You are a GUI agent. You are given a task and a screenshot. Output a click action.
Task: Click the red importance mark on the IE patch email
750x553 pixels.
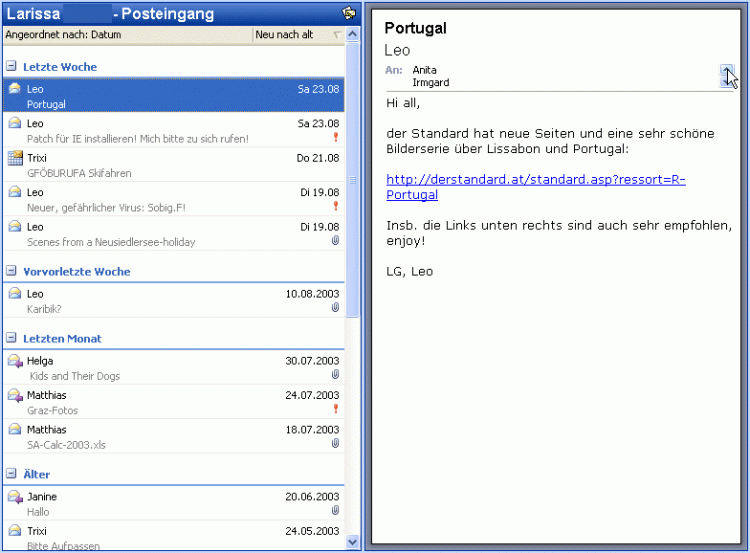coord(336,138)
